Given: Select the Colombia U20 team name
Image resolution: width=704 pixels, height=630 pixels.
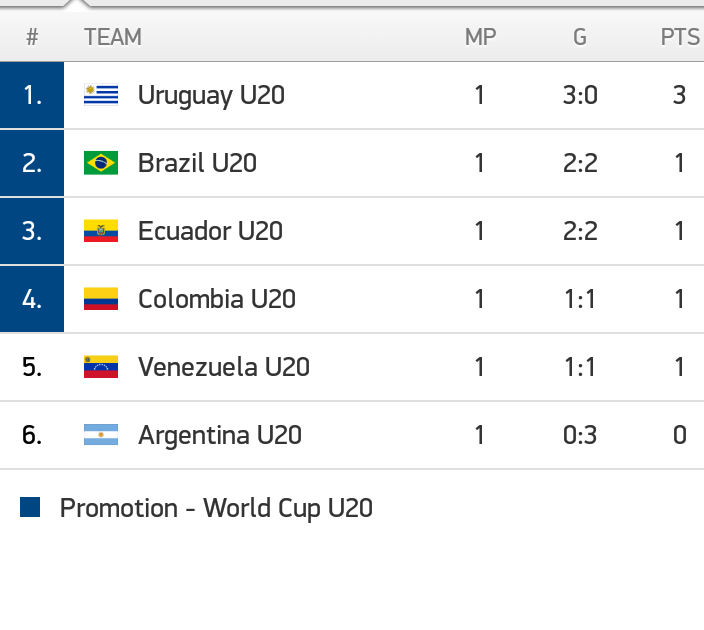Looking at the screenshot, I should click(216, 299).
